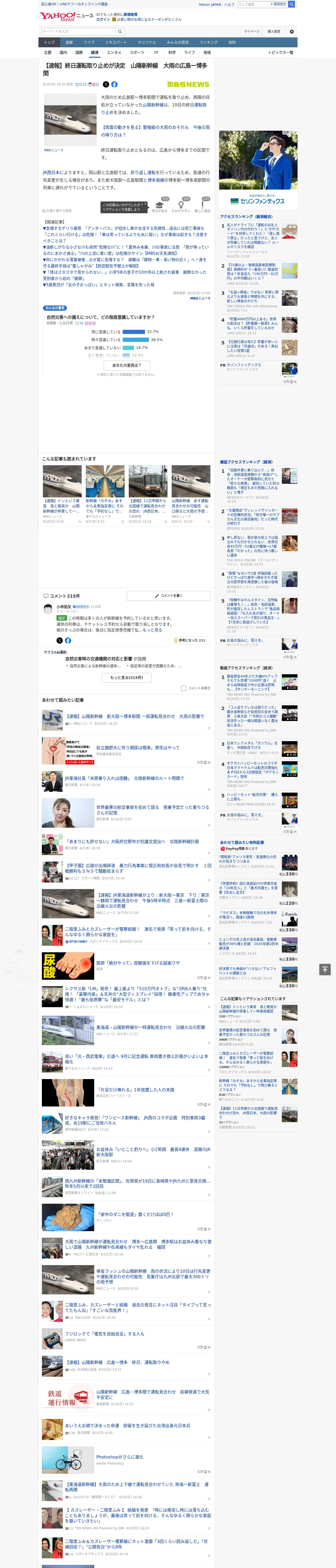Select the エキスパート tab
The image size is (336, 1568).
tap(116, 43)
